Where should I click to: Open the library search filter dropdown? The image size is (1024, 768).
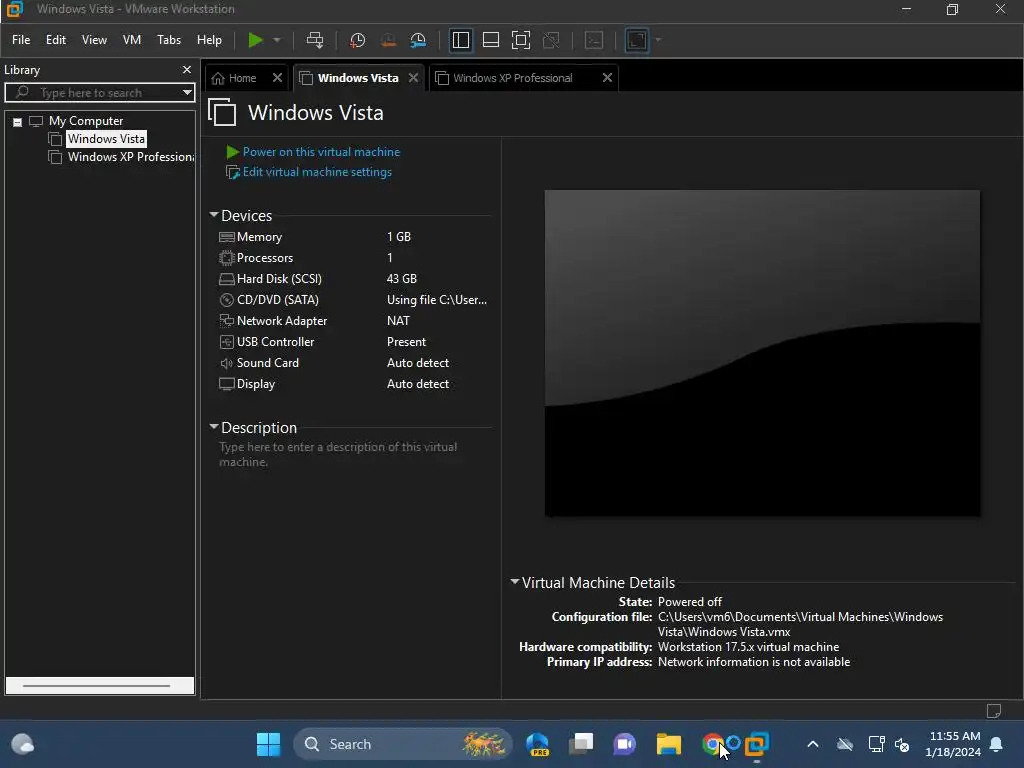[x=187, y=92]
